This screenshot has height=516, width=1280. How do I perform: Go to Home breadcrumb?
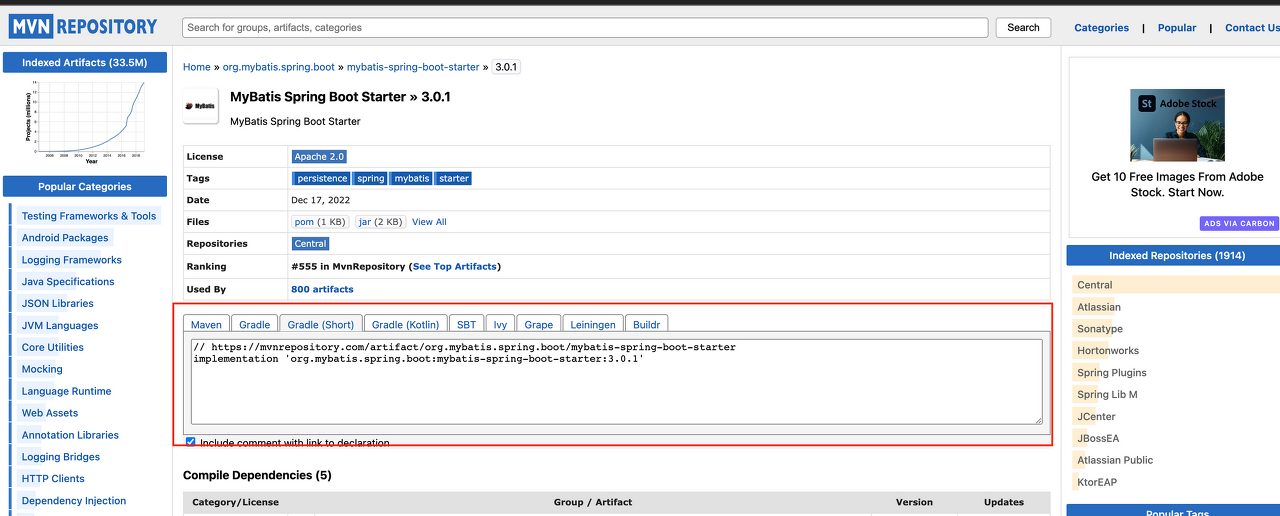pyautogui.click(x=197, y=67)
